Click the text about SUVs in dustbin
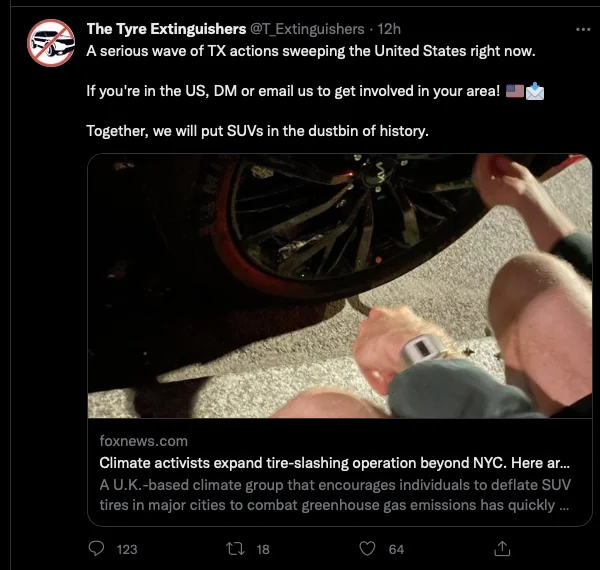This screenshot has height=570, width=600. [x=258, y=131]
